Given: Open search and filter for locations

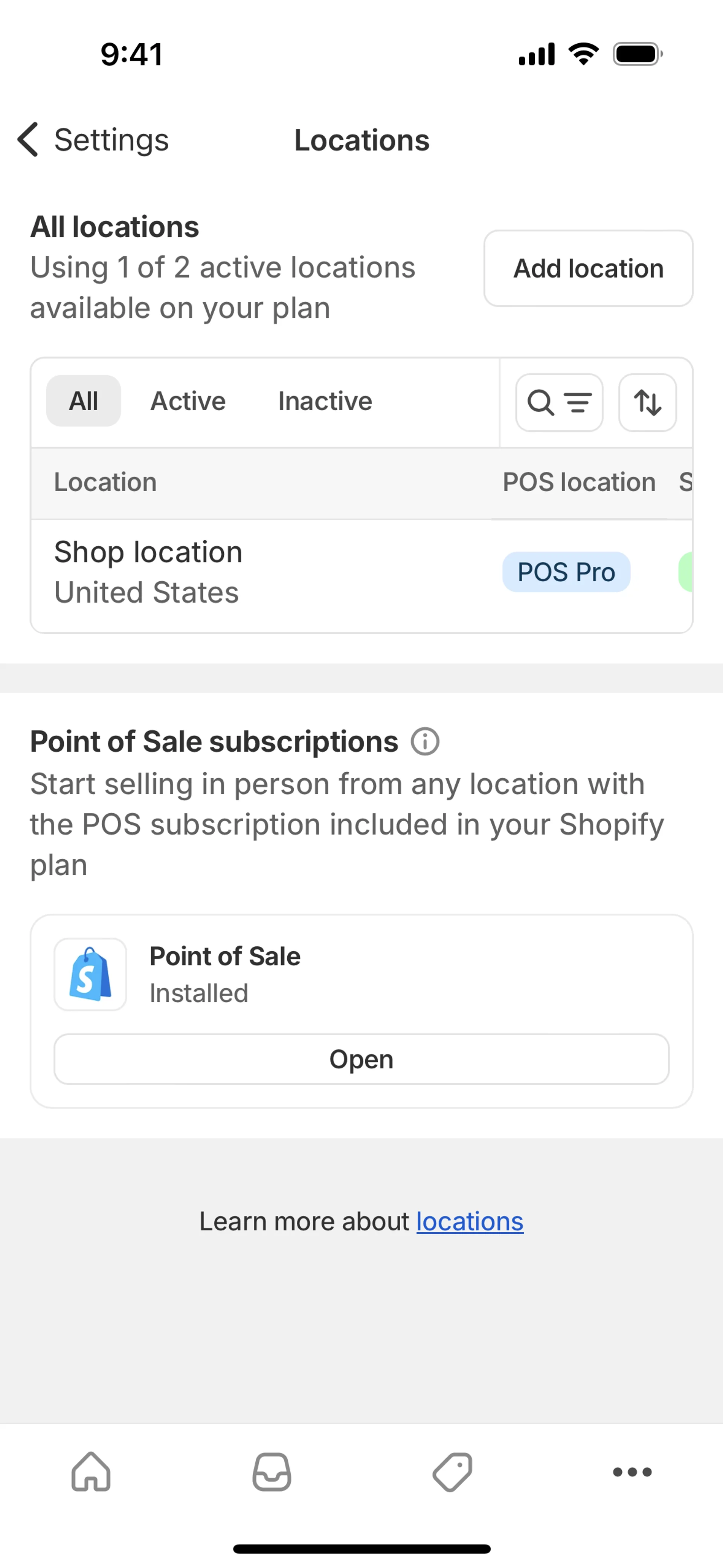Looking at the screenshot, I should pyautogui.click(x=559, y=403).
